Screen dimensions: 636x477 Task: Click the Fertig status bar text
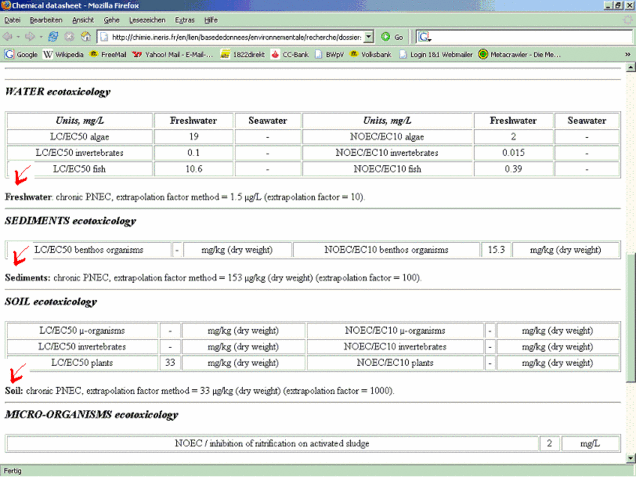click(x=13, y=471)
